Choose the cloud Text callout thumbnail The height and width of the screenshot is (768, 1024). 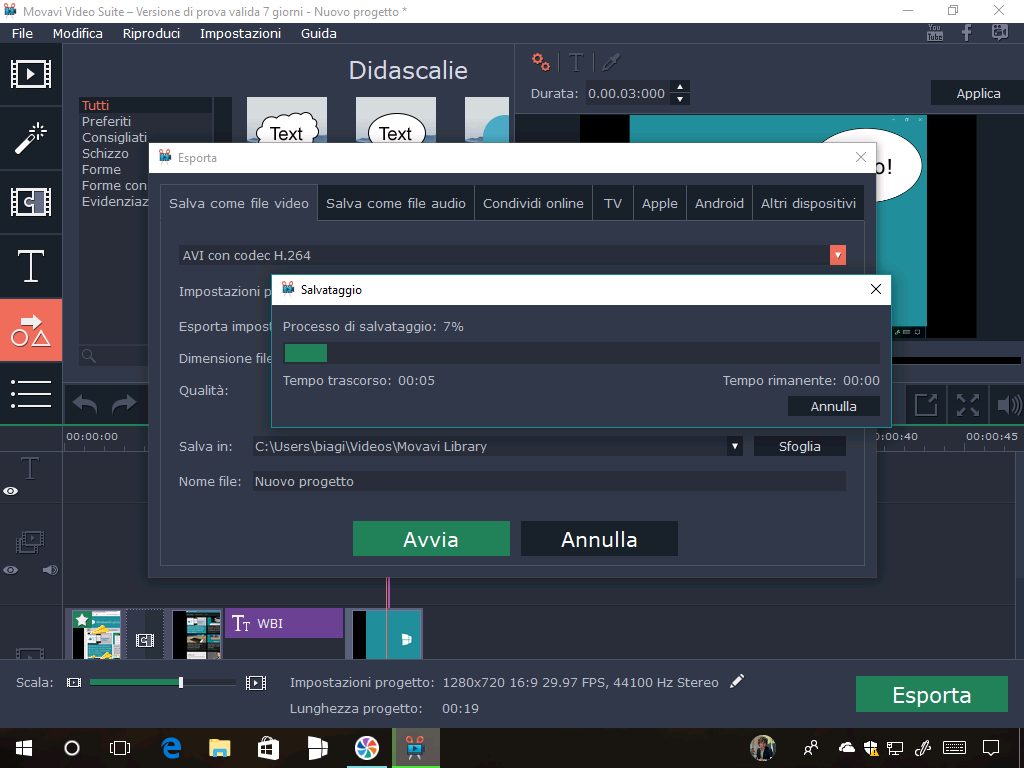click(287, 120)
